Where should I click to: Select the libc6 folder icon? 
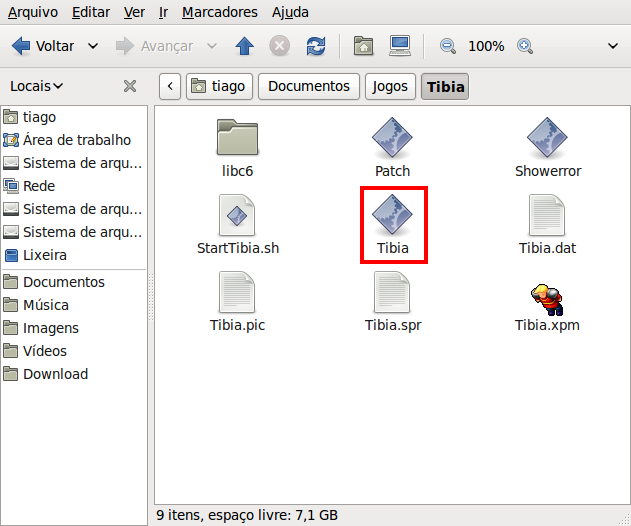[x=238, y=139]
